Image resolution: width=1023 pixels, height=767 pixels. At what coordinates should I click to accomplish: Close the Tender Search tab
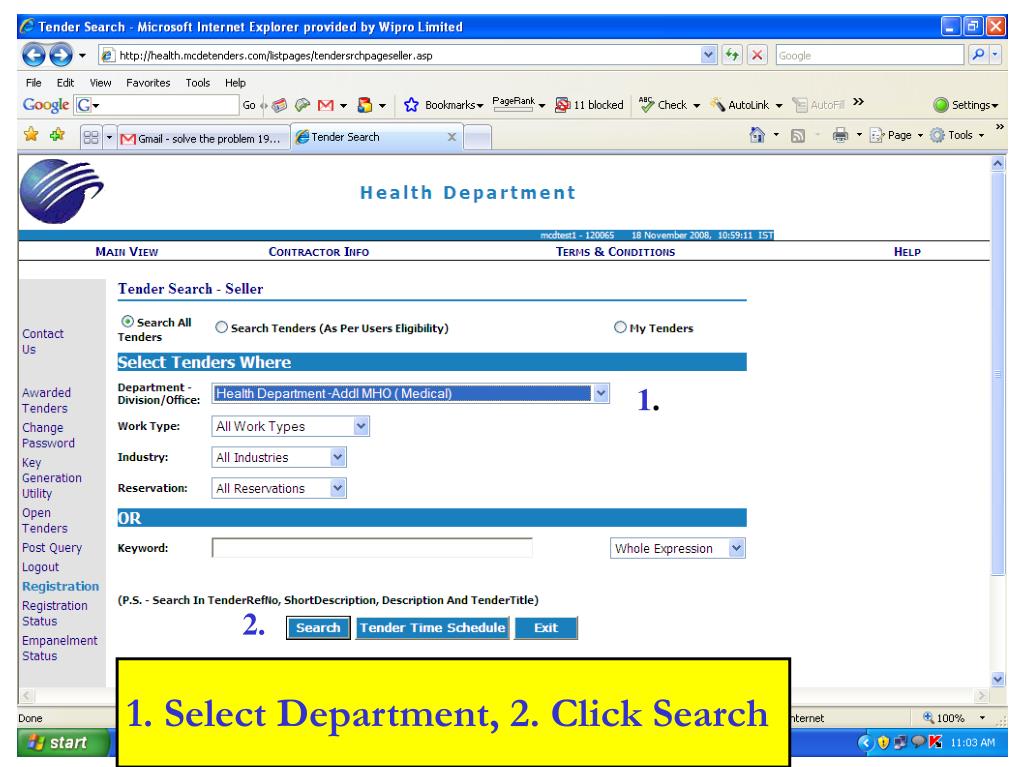(451, 137)
